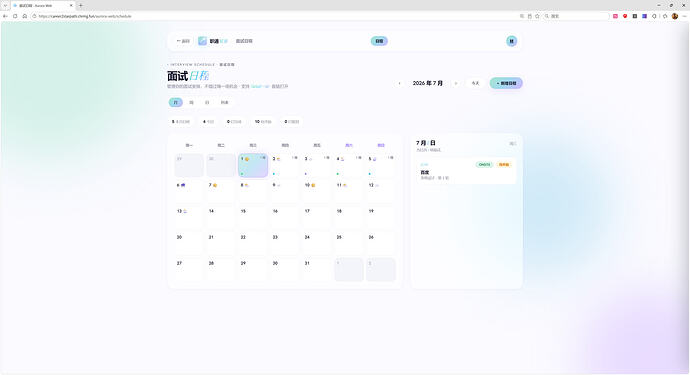690x375 pixels.
Task: Click the orange tag on the 百度 card
Action: pyautogui.click(x=504, y=165)
